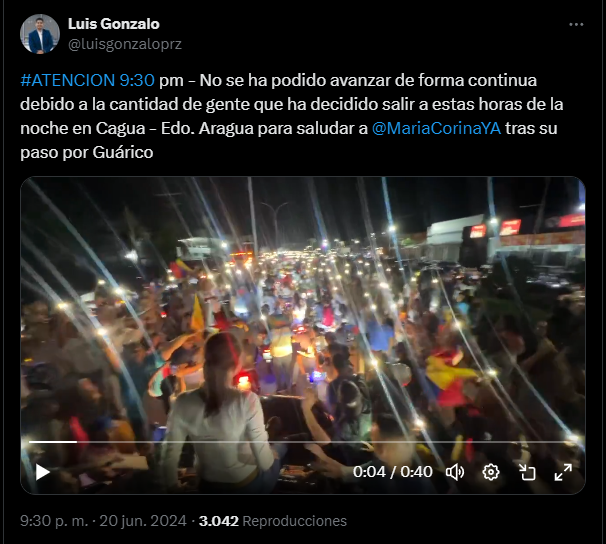Open the #ATENCION hashtag
Viewport: 606px width, 544px height.
point(68,80)
